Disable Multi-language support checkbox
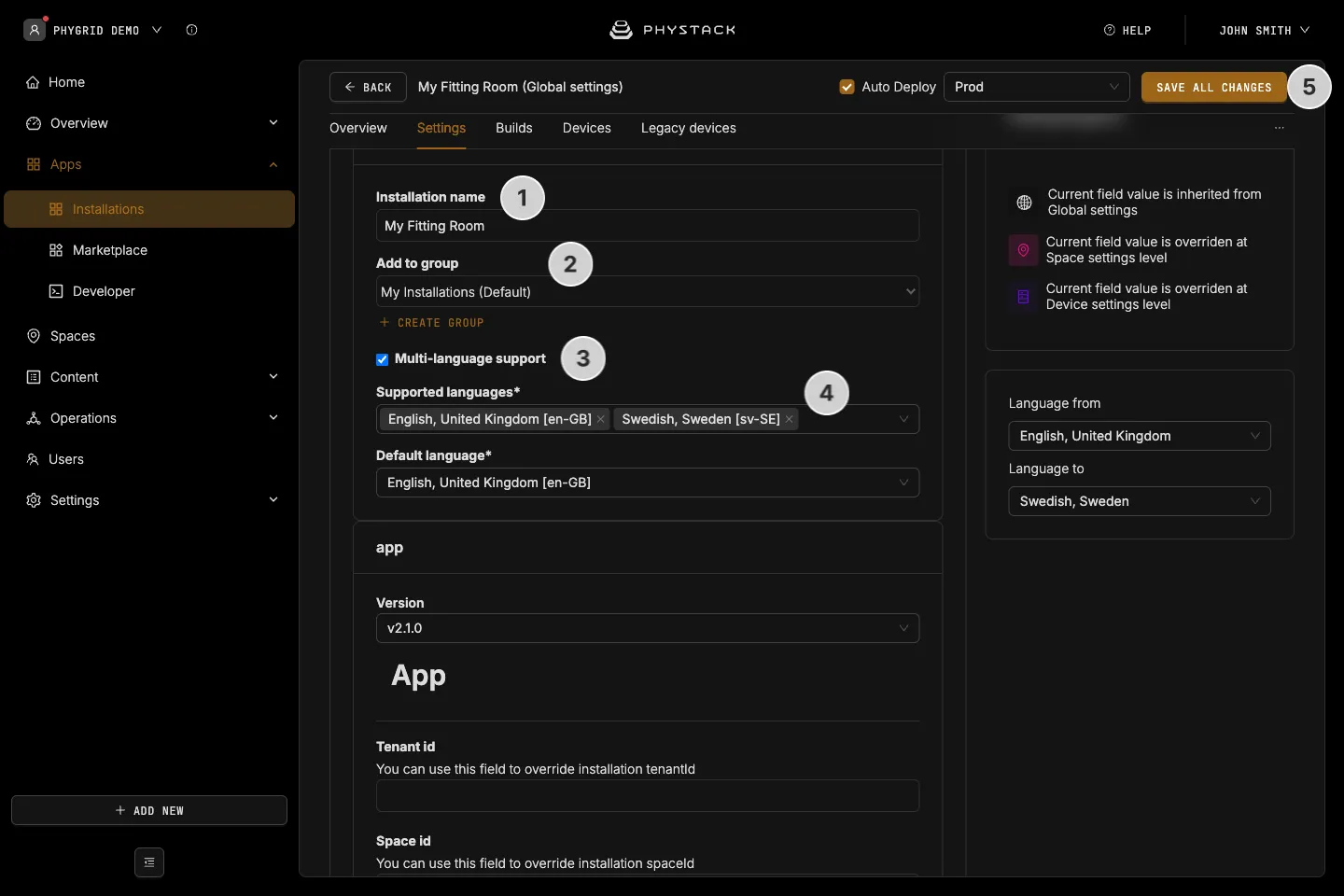 (x=382, y=359)
